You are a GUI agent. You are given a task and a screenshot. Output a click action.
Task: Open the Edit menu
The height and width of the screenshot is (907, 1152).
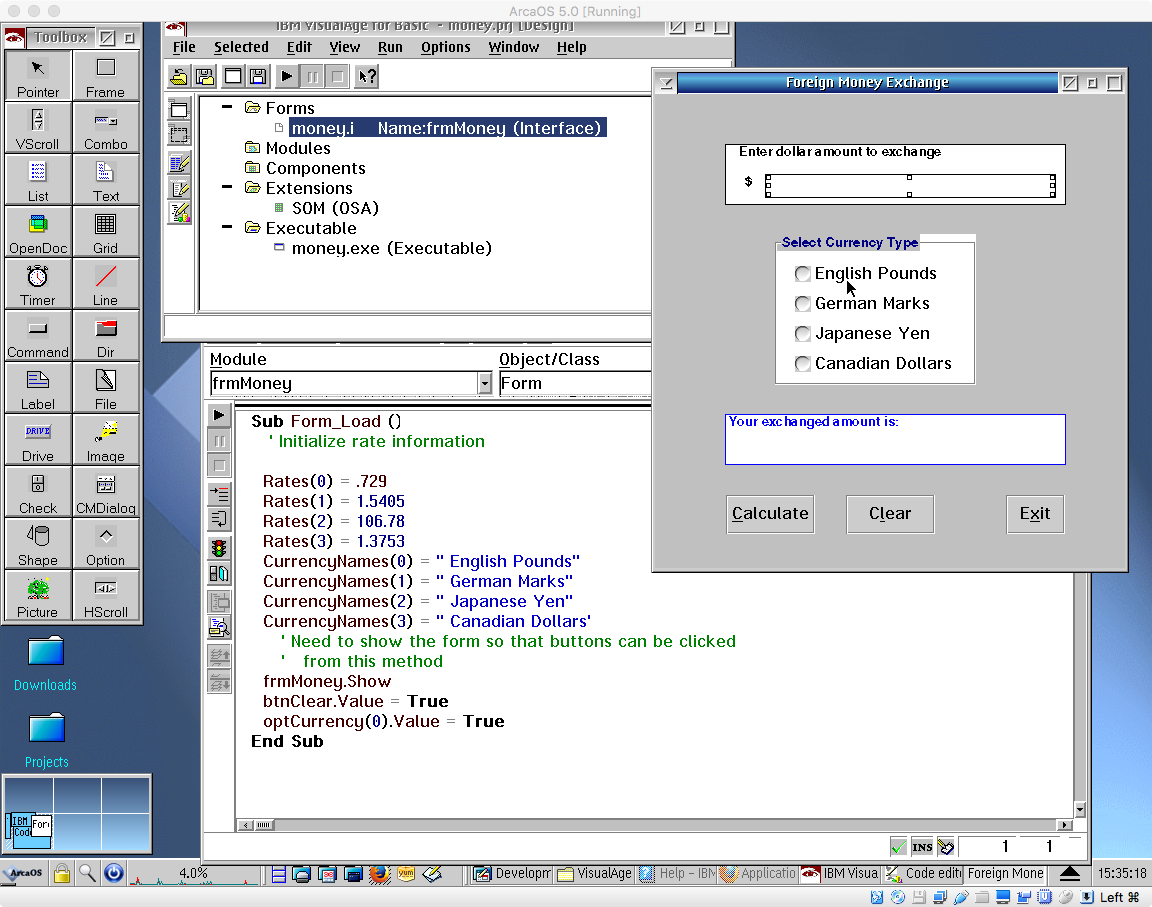299,47
